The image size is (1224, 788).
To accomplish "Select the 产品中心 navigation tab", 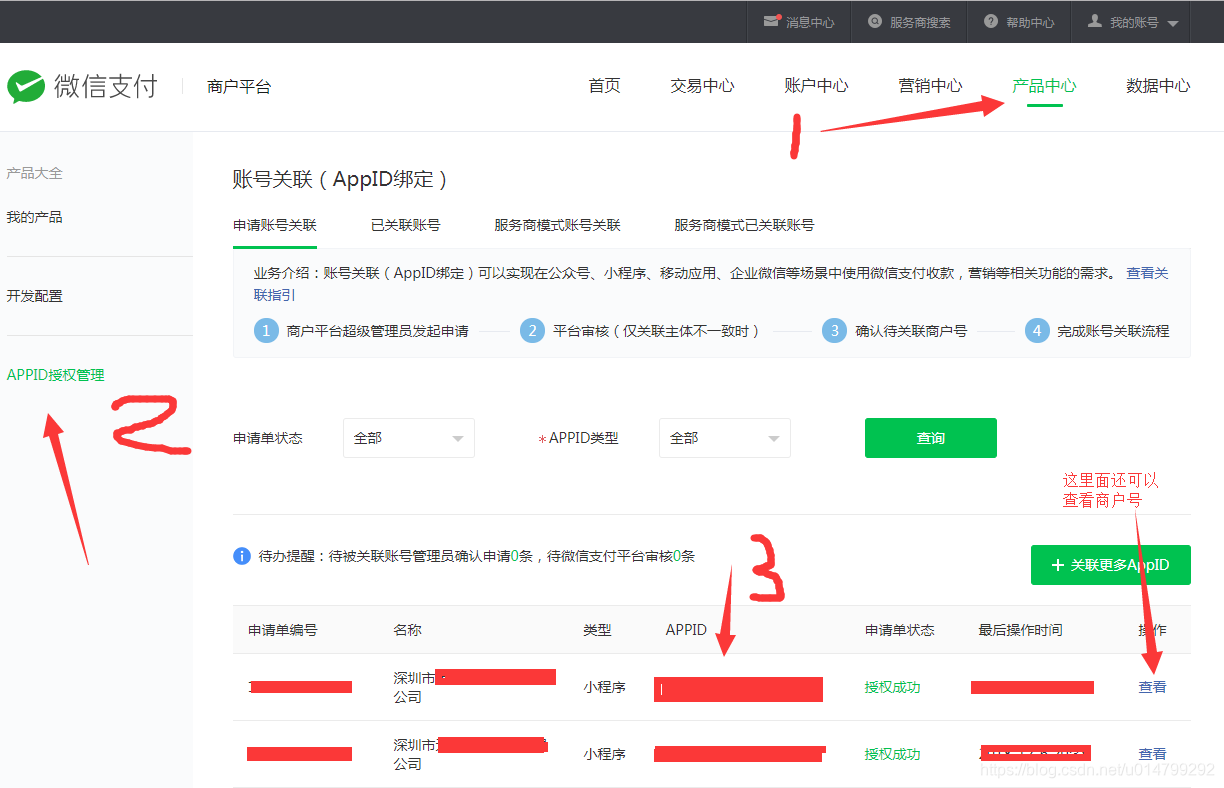I will pos(1044,86).
